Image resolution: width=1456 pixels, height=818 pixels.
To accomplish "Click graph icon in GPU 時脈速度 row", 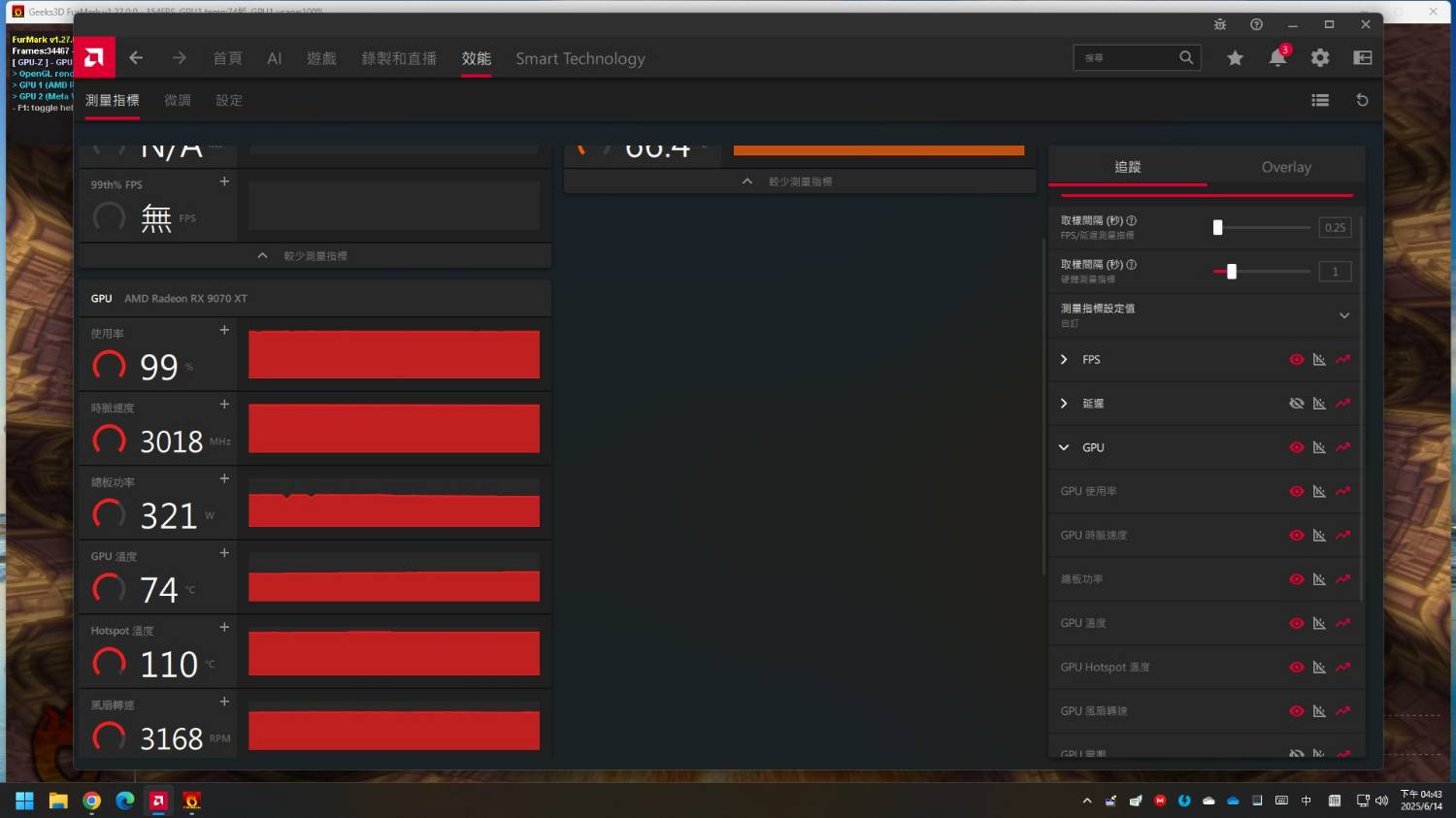I will click(x=1319, y=535).
